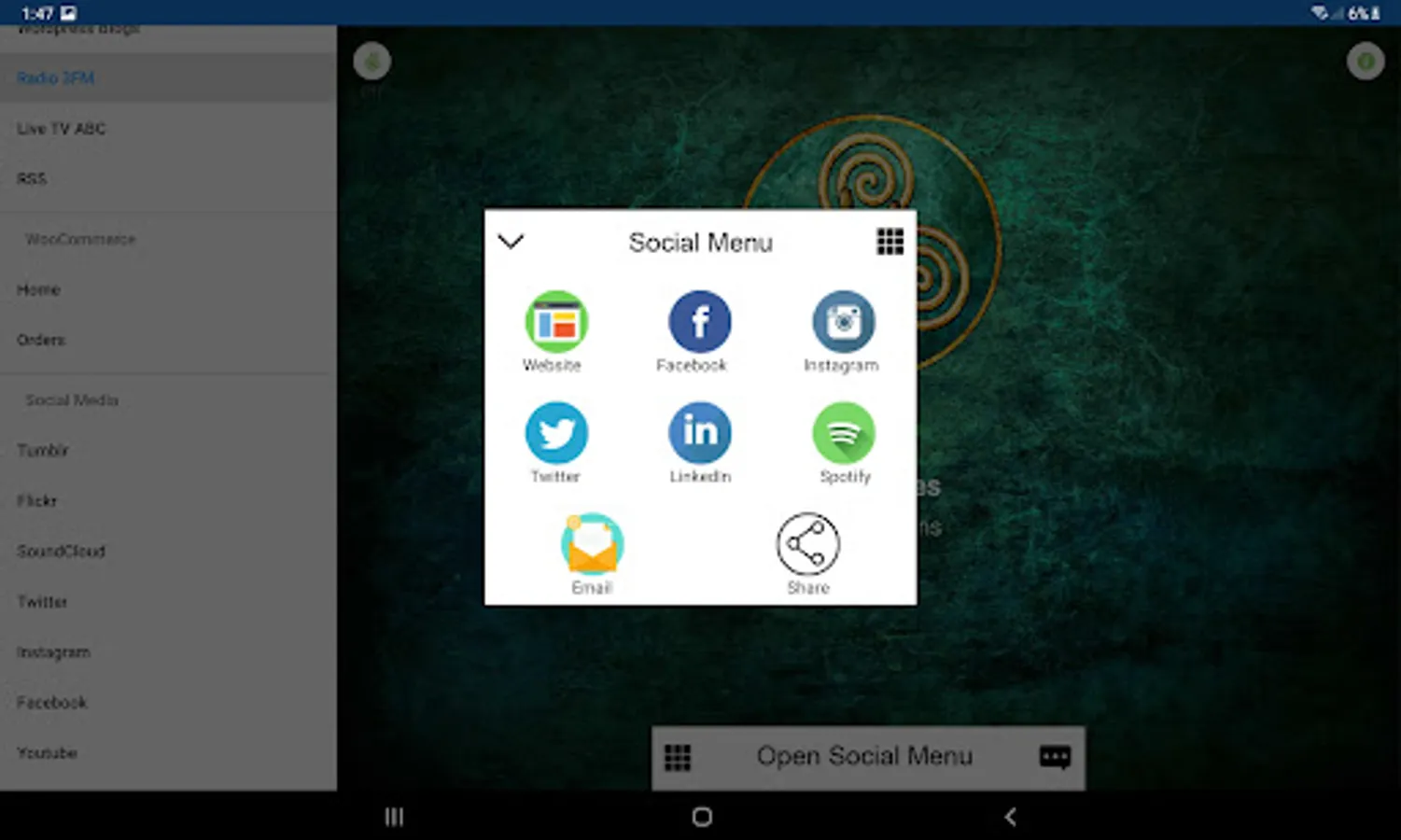The height and width of the screenshot is (840, 1401).
Task: Tap grid icon beside Open Social Menu
Action: 678,758
